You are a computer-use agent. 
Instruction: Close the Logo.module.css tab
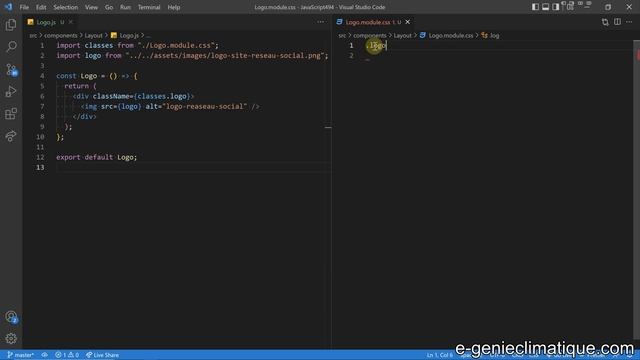click(407, 22)
